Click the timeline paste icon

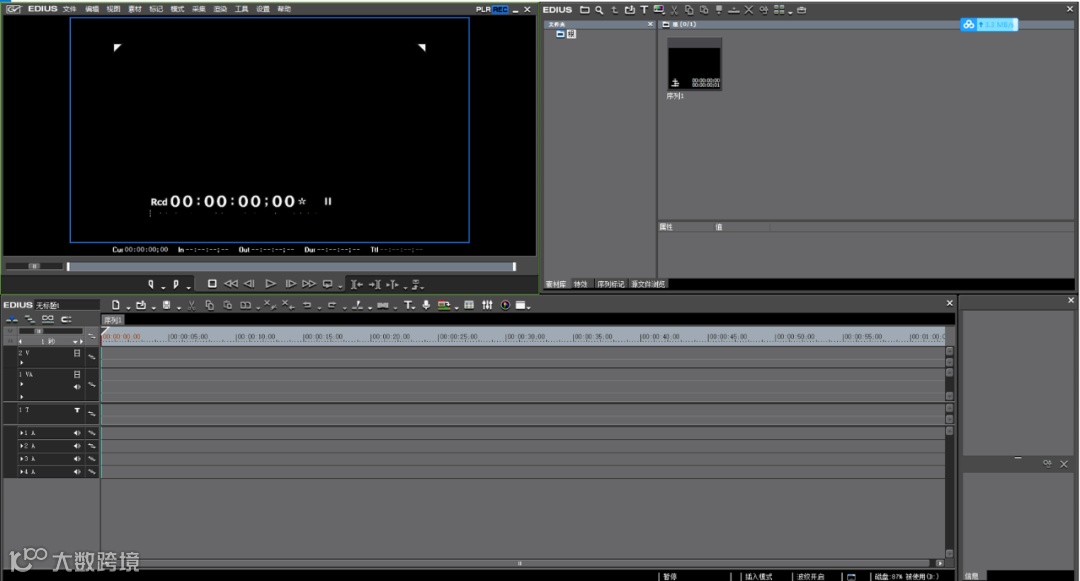point(227,305)
